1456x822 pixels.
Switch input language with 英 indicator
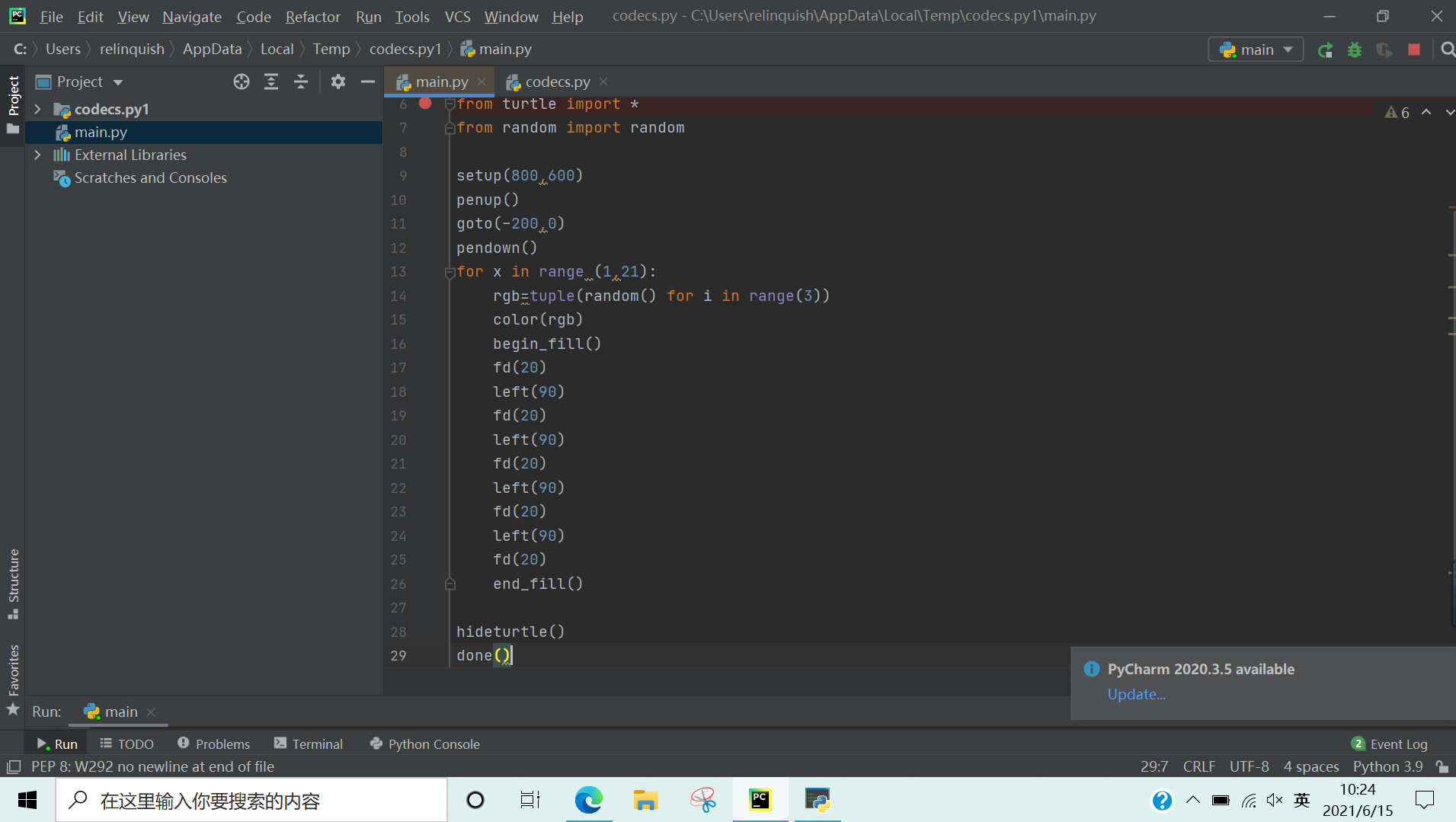[1301, 800]
